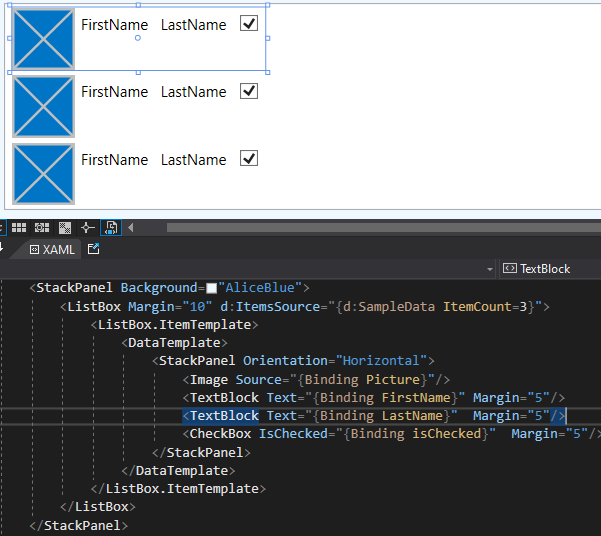Click the designer horizontal scrollbar thumb
601x536 pixels.
pos(384,228)
